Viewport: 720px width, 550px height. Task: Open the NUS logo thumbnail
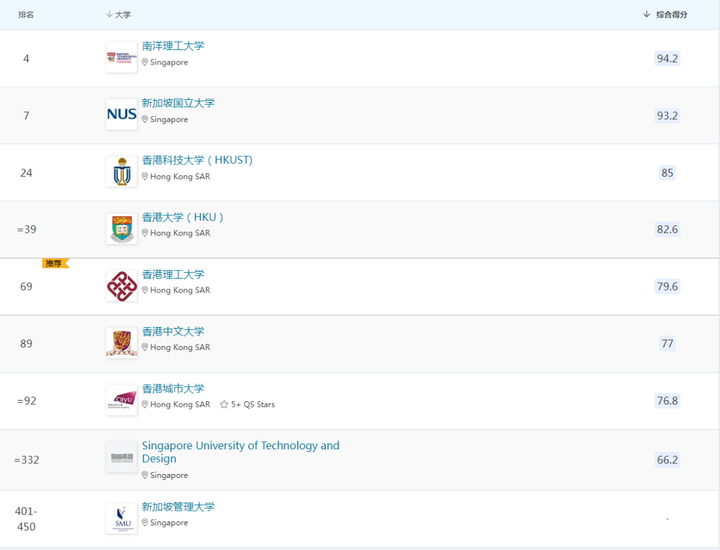click(122, 114)
